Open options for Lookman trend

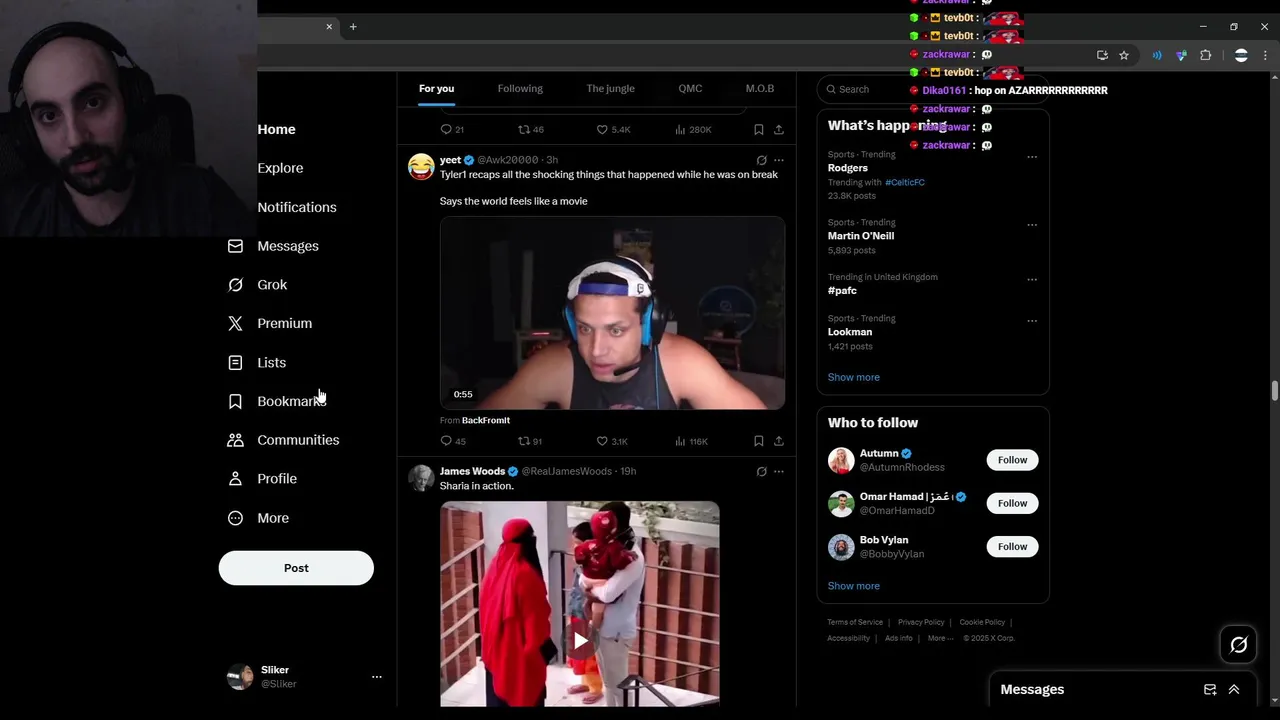(x=1032, y=321)
